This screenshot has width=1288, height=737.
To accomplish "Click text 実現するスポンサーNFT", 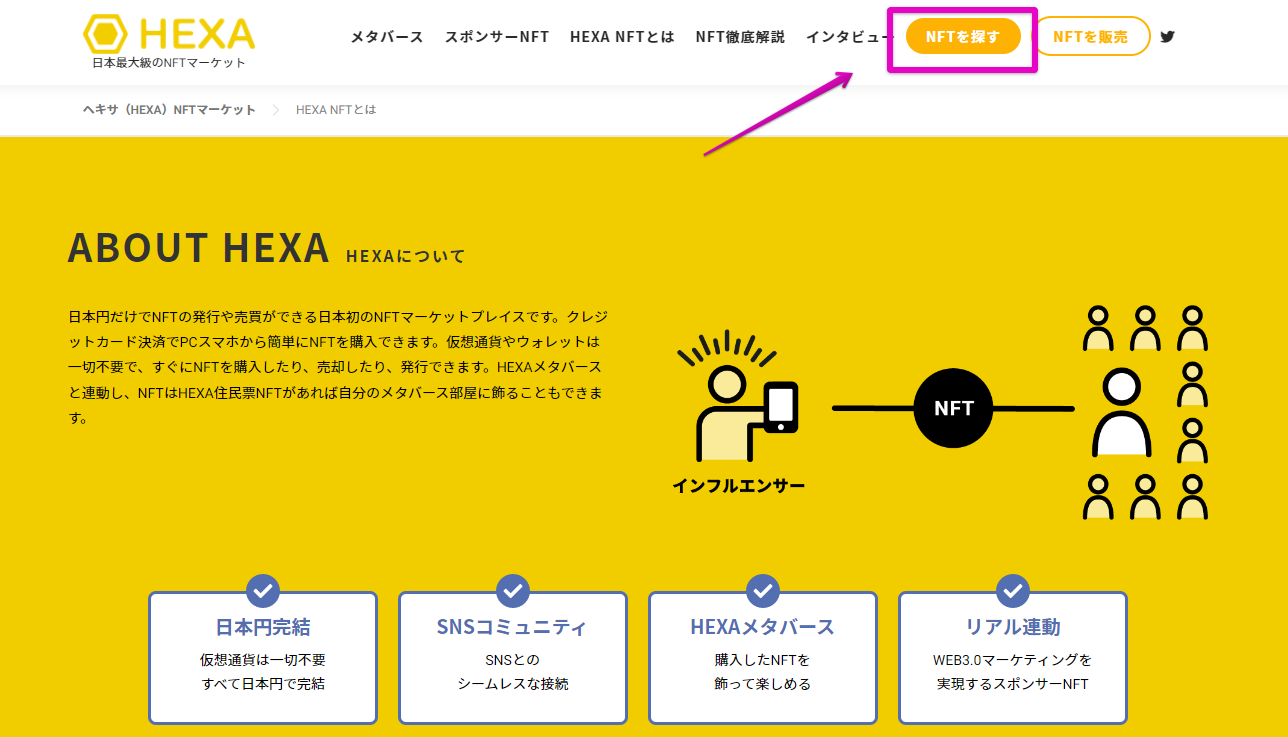I will (x=1013, y=684).
